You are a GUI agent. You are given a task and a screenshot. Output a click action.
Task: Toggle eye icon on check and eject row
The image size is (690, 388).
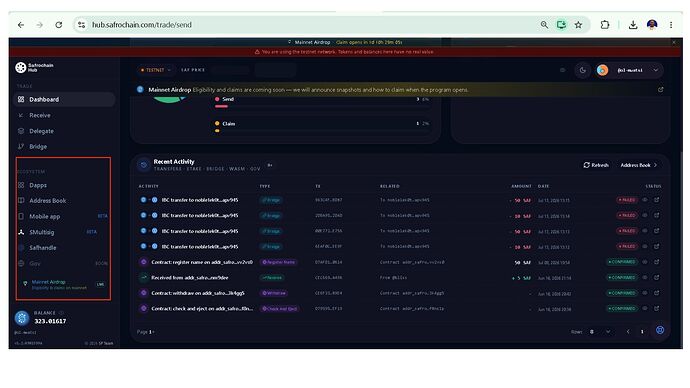(645, 308)
